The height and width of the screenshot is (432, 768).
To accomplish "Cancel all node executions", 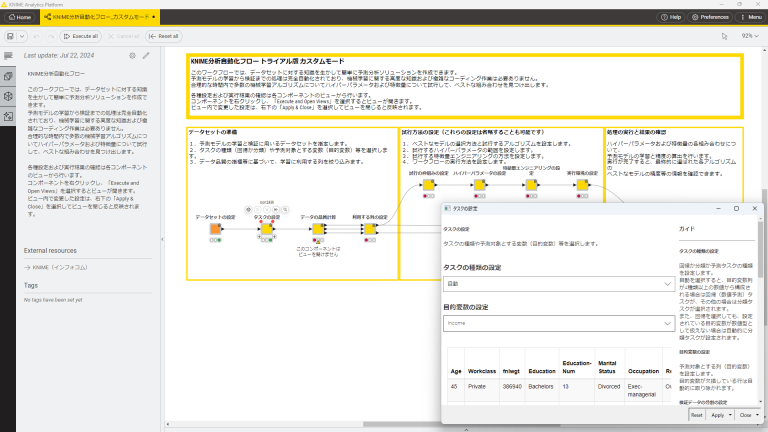I will coord(123,36).
